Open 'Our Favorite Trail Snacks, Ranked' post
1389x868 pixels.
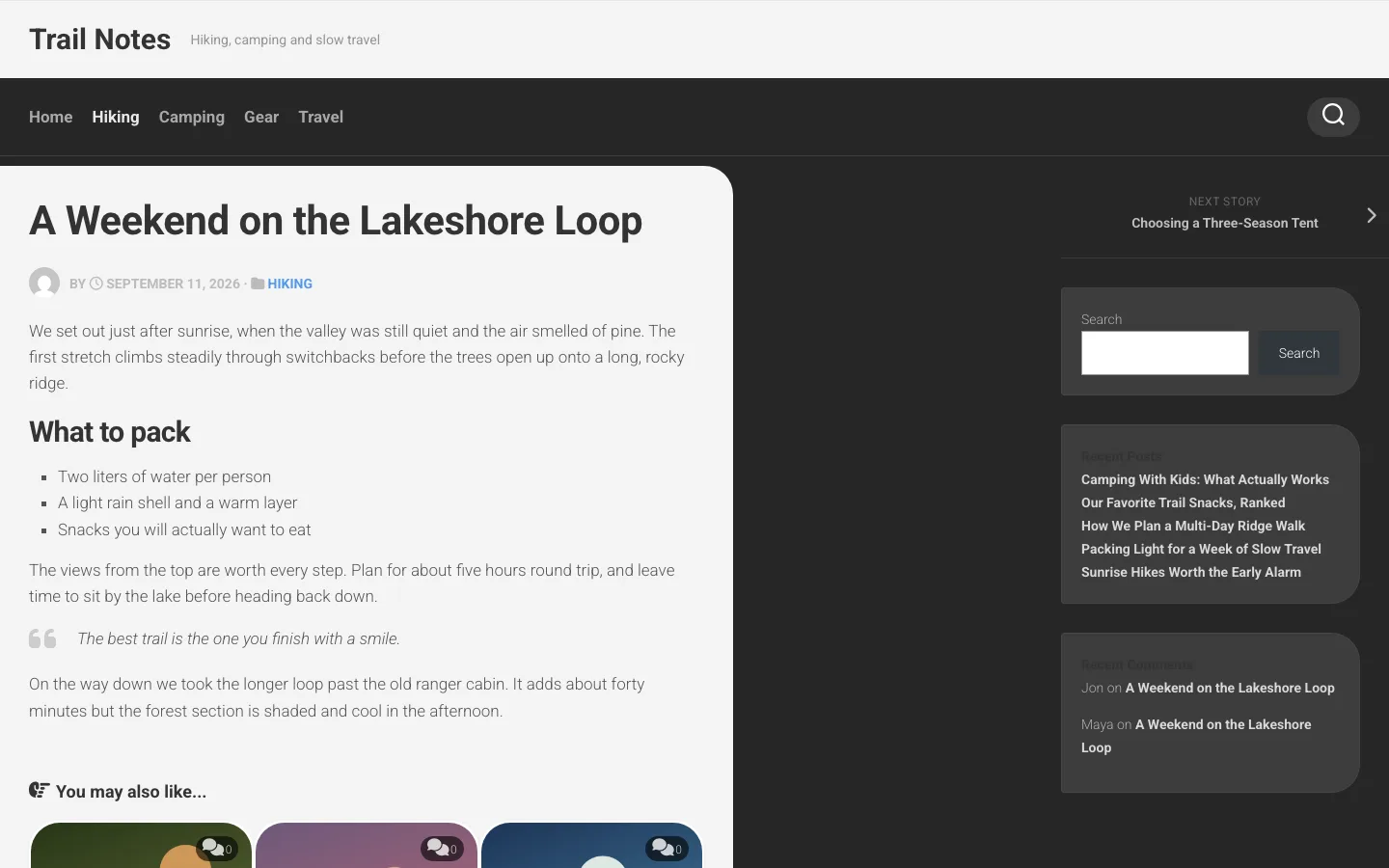point(1183,502)
